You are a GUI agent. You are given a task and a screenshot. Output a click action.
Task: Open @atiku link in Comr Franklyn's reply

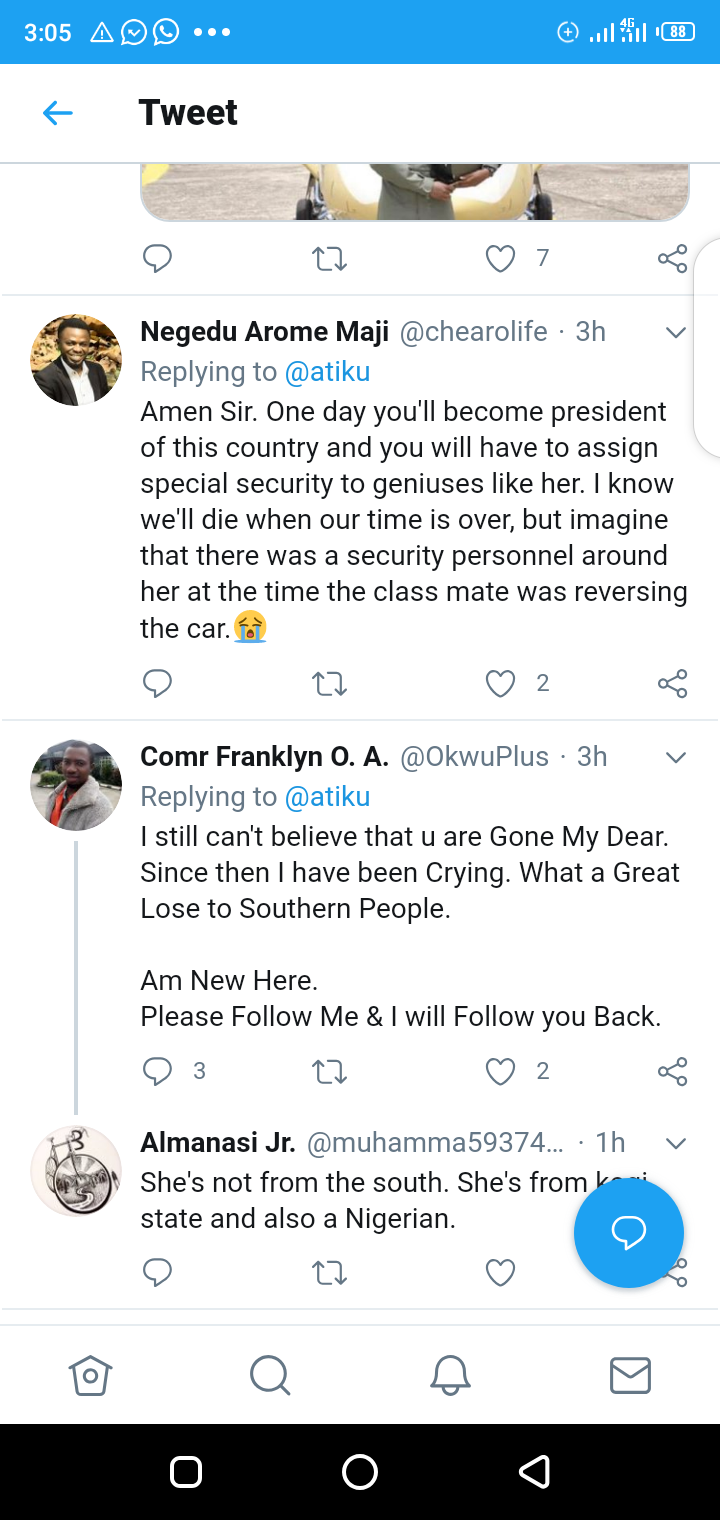[328, 797]
